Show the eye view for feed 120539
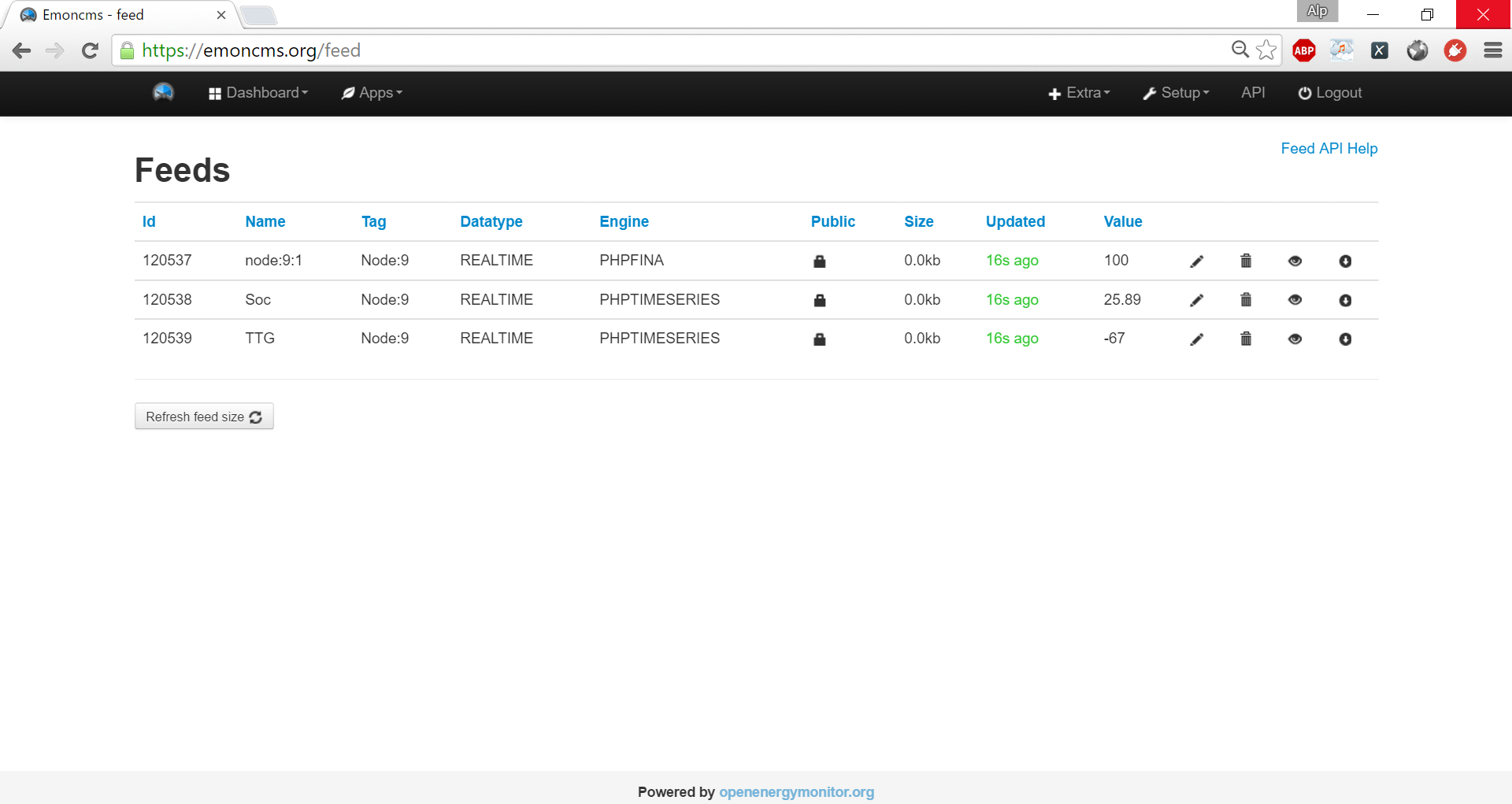The image size is (1512, 804). tap(1295, 339)
